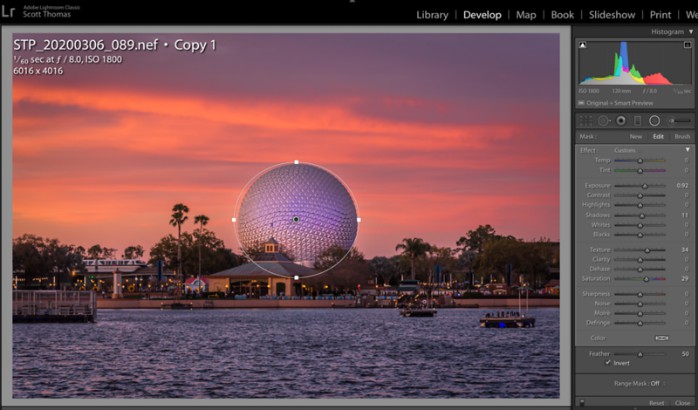The height and width of the screenshot is (410, 698).
Task: Click the Texture value 34 field
Action: tap(685, 250)
